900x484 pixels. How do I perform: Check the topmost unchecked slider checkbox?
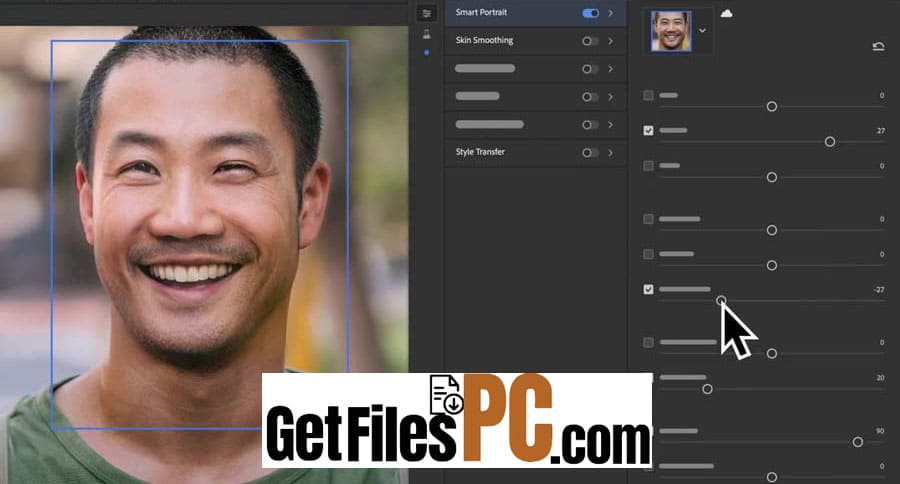[649, 95]
